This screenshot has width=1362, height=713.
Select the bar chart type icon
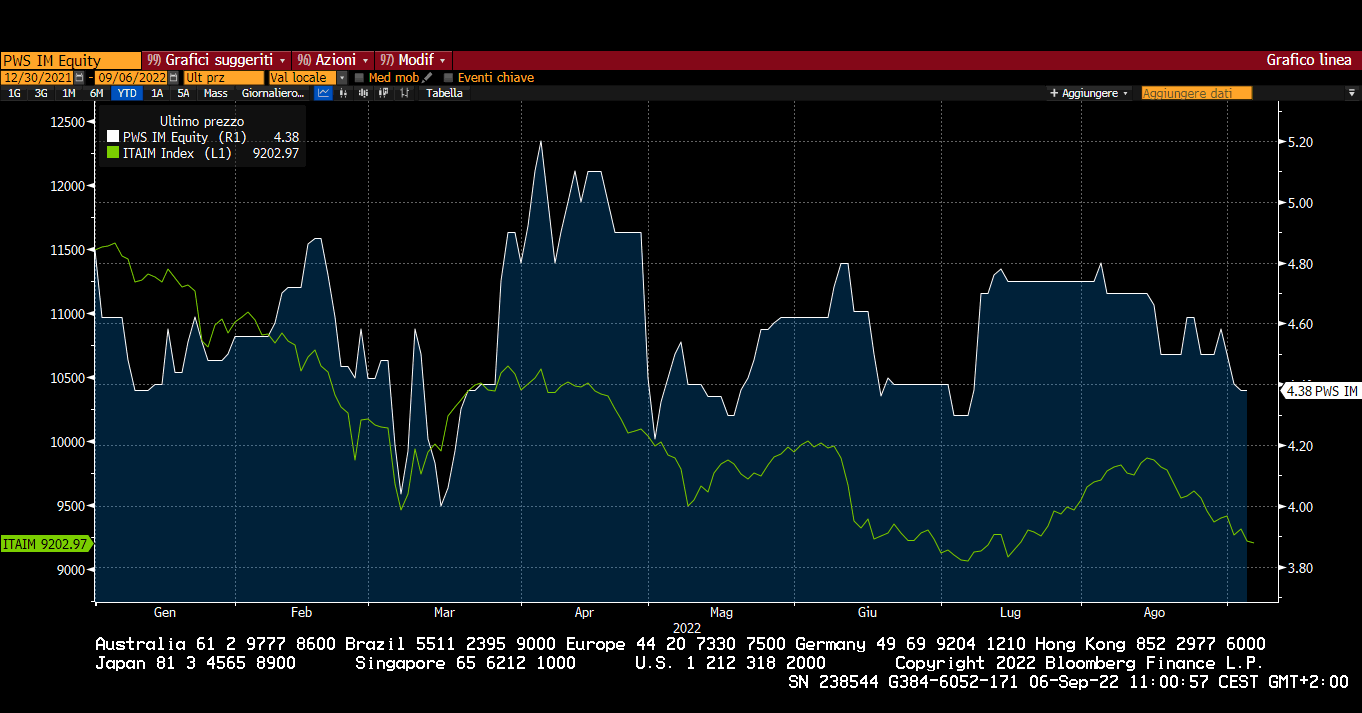coord(343,93)
